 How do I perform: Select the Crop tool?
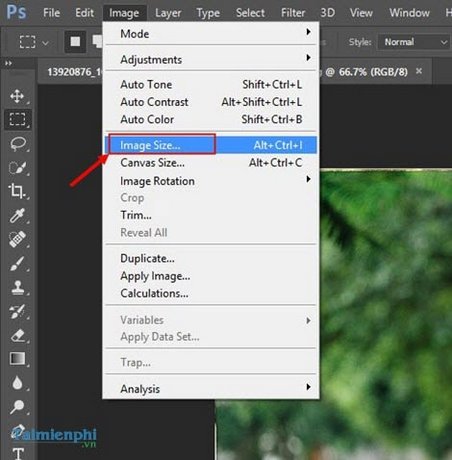click(17, 191)
